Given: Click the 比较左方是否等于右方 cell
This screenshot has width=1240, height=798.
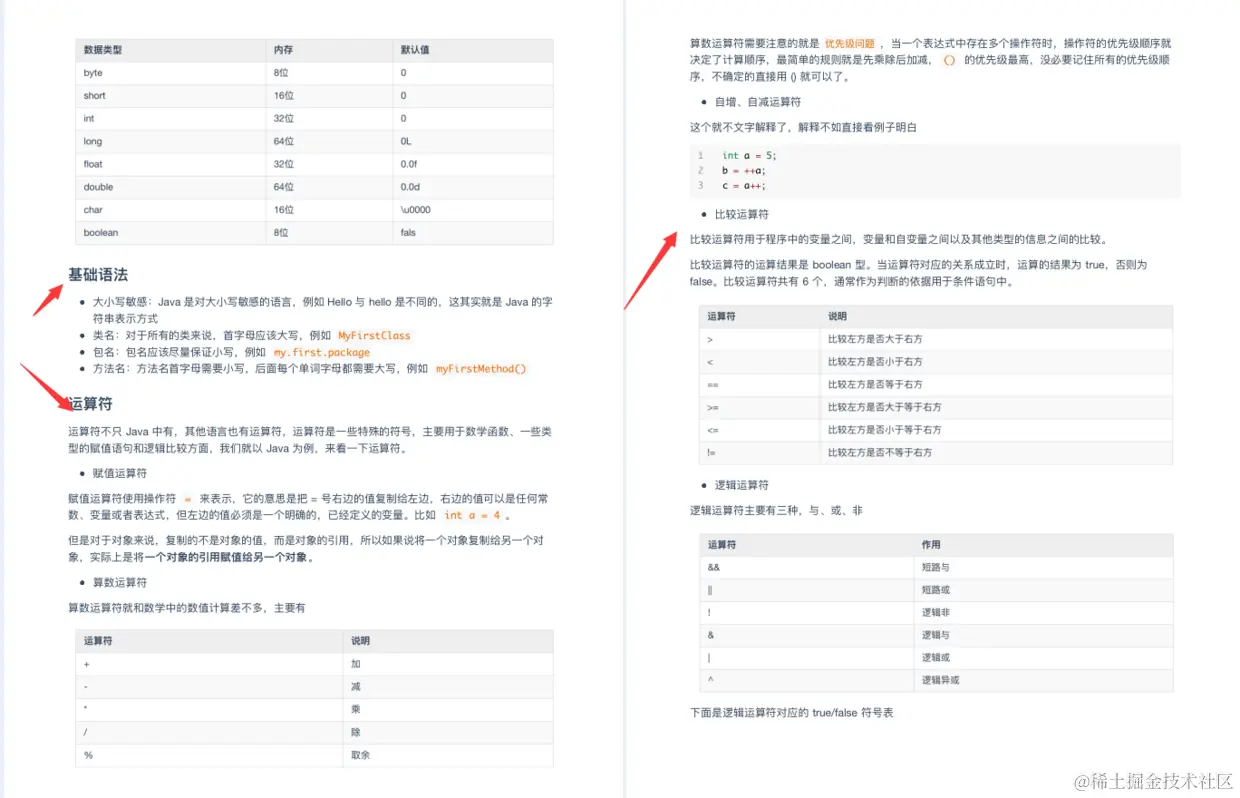Looking at the screenshot, I should point(996,384).
